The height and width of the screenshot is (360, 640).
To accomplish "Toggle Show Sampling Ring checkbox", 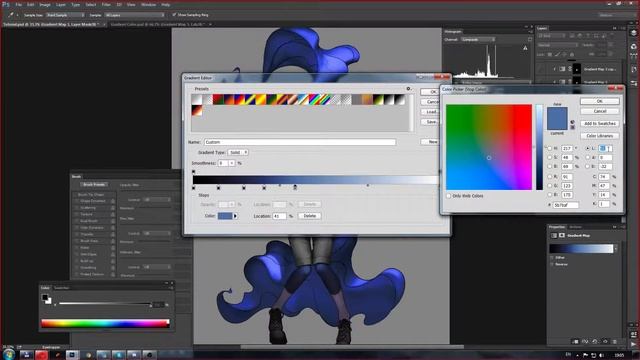I will [174, 15].
